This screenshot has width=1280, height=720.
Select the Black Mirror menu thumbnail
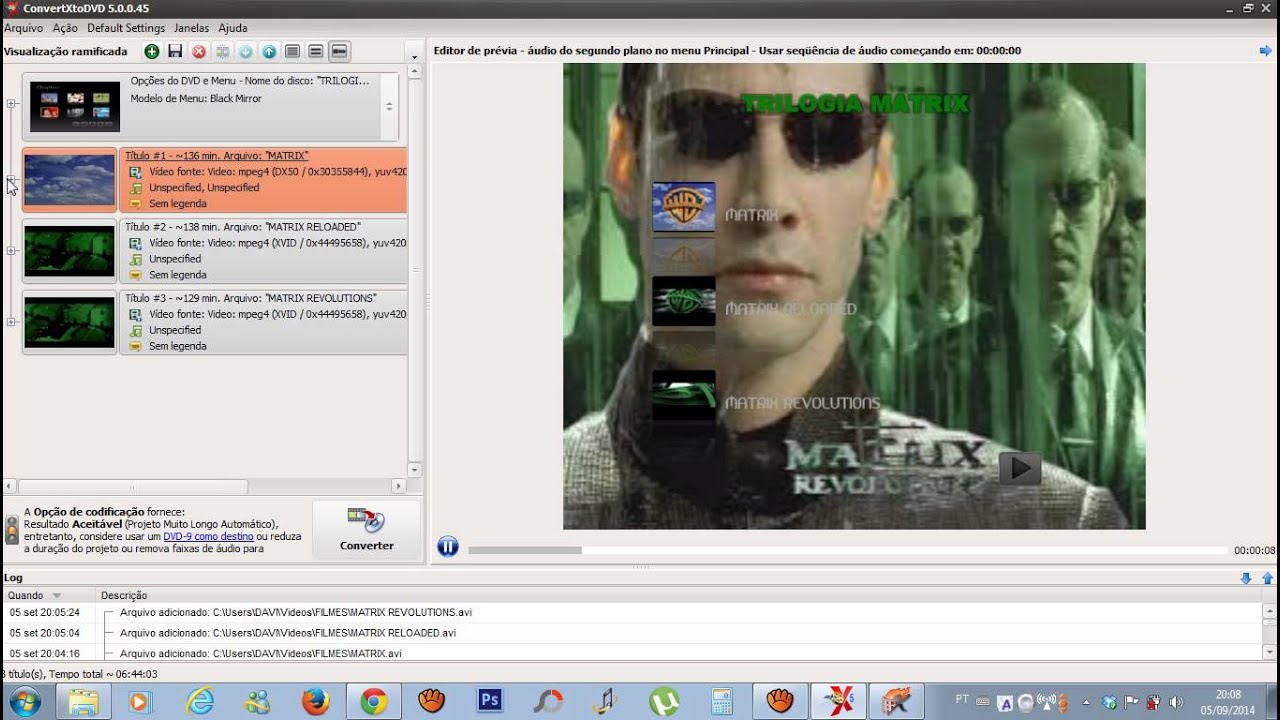pos(75,107)
